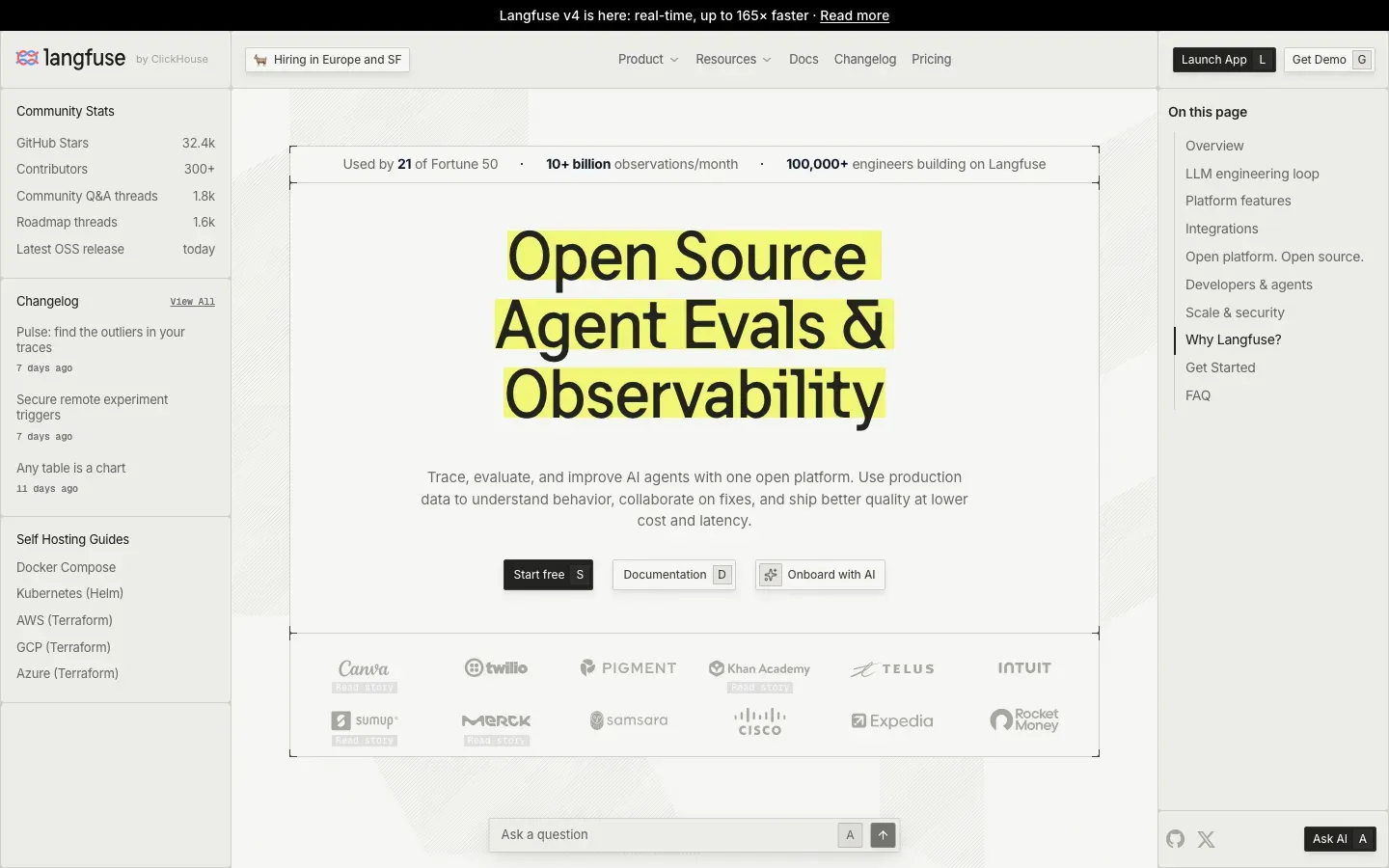Click the Canva logo
Screen dimensions: 1389x868
(364, 668)
